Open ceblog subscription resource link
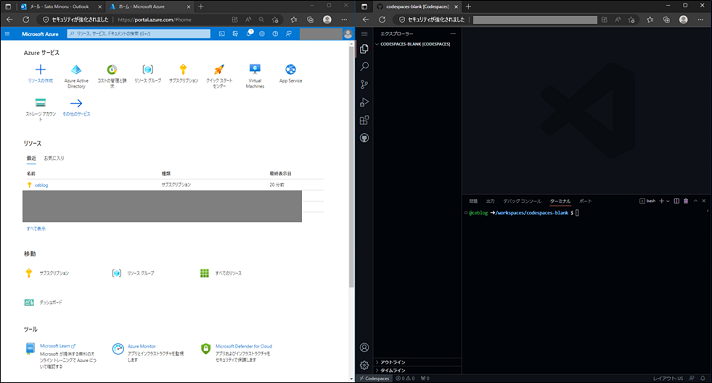This screenshot has width=712, height=383. (41, 185)
